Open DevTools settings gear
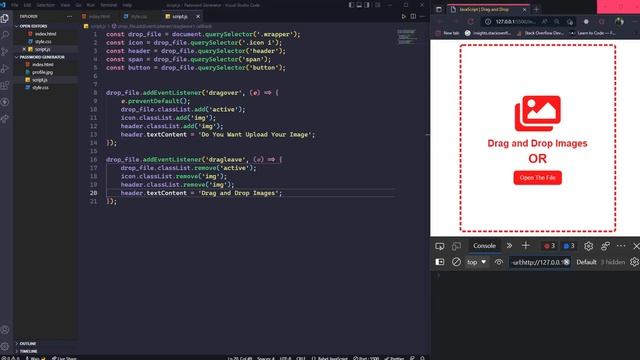Screen dimensions: 640x360 (588, 246)
